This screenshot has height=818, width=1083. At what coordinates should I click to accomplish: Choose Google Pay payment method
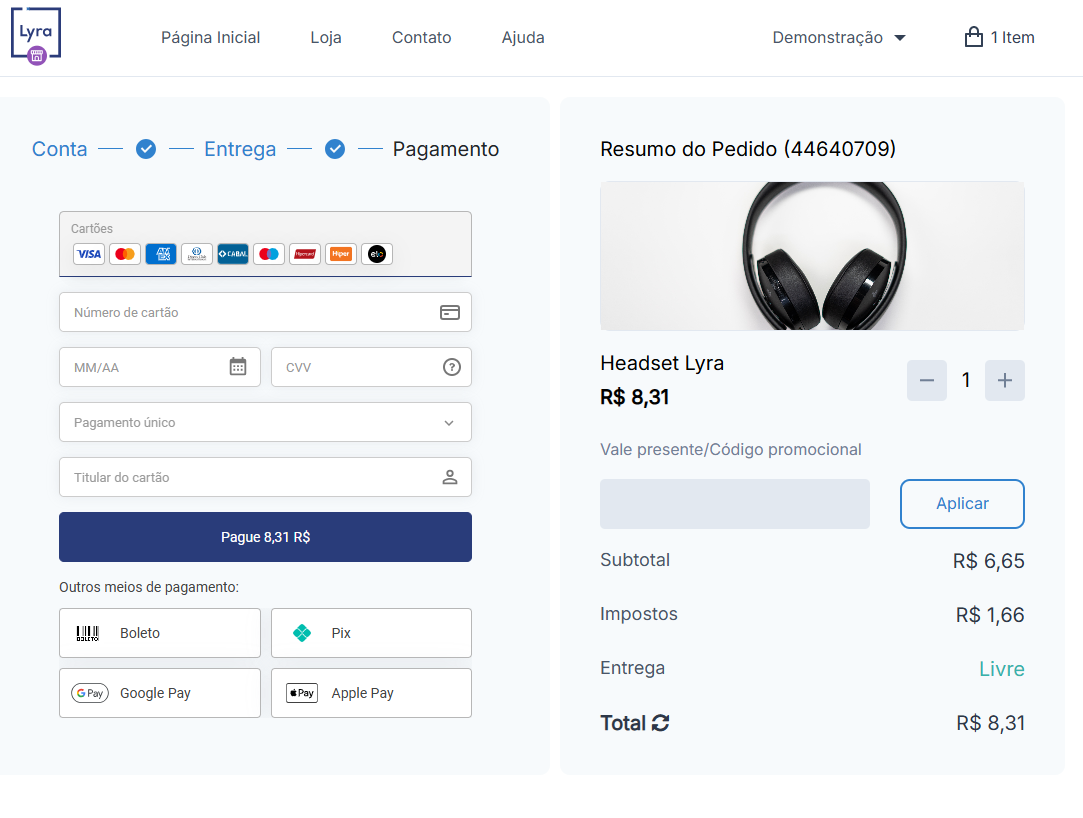click(160, 693)
